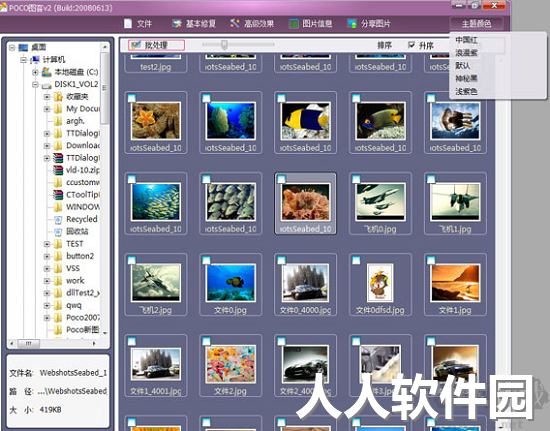Check the box on 文件1.jpg

(431, 261)
